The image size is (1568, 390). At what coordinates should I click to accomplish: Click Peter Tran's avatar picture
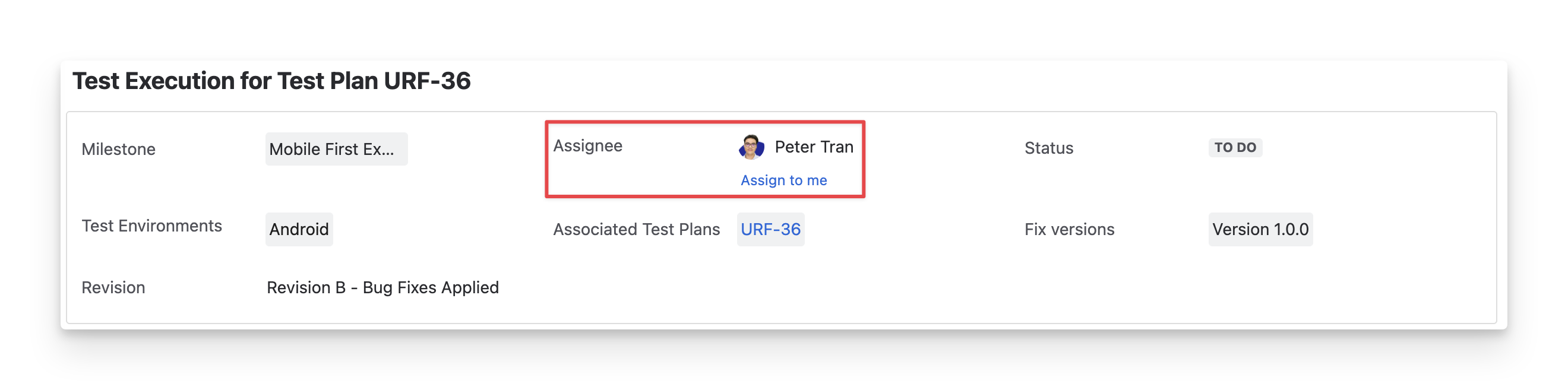point(751,147)
